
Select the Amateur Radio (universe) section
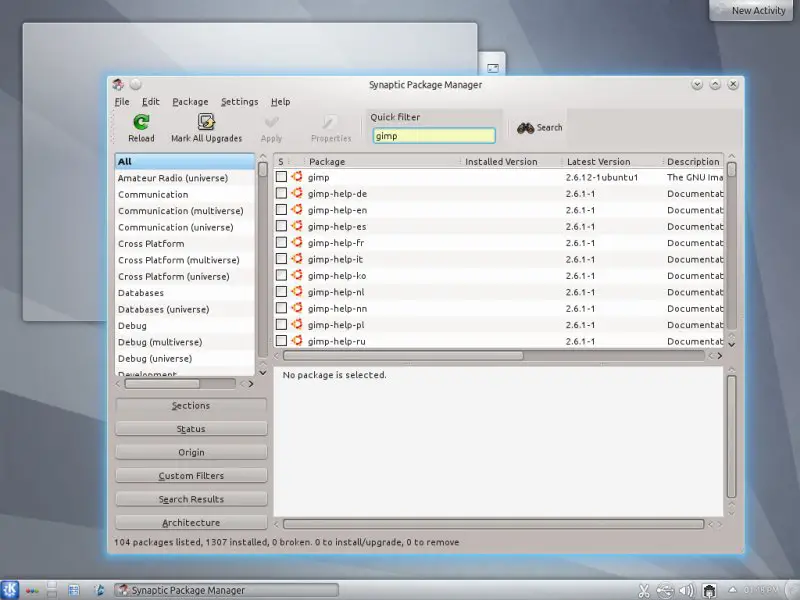pyautogui.click(x=185, y=178)
